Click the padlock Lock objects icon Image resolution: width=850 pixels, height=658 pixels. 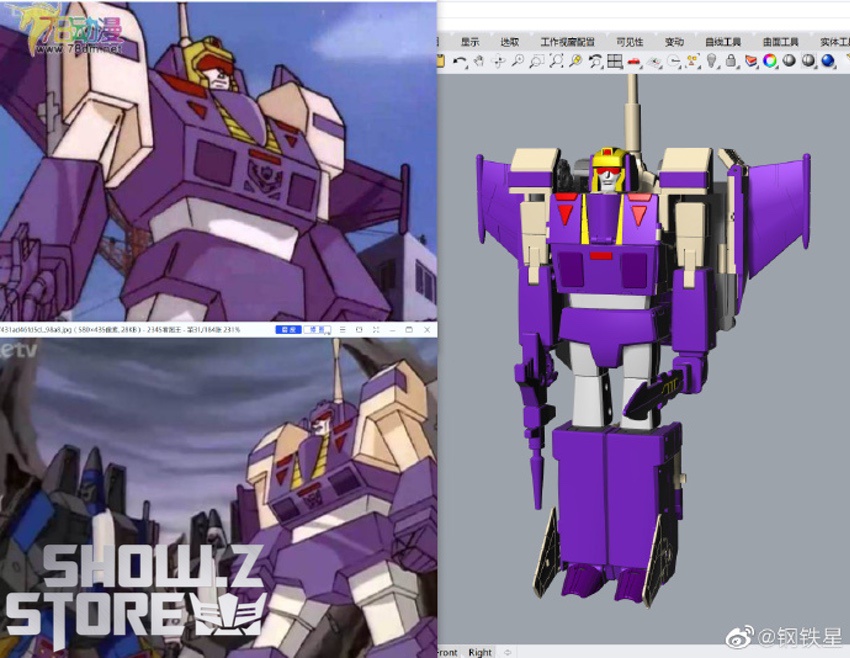(731, 61)
